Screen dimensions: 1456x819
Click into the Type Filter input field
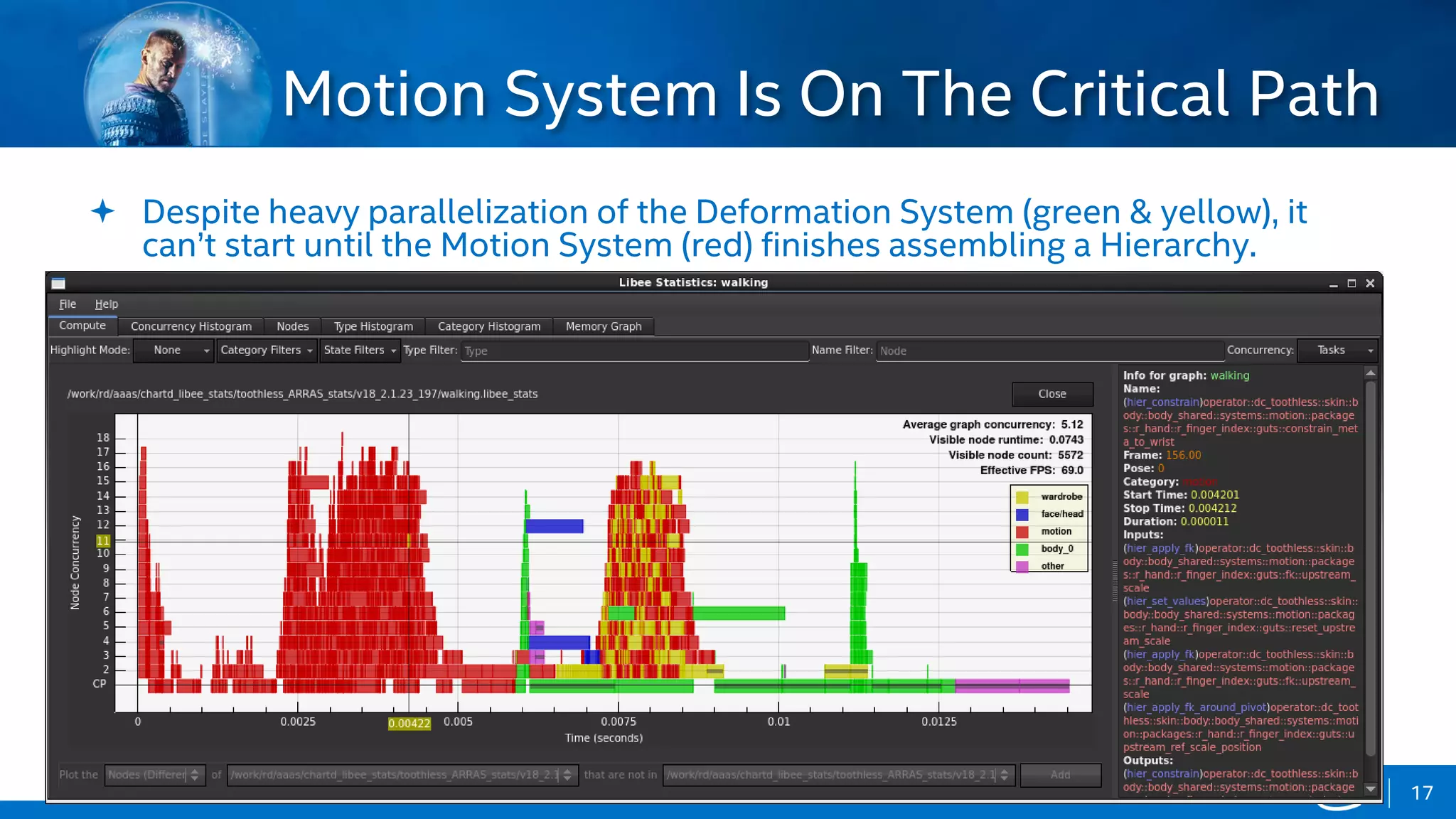(x=634, y=351)
